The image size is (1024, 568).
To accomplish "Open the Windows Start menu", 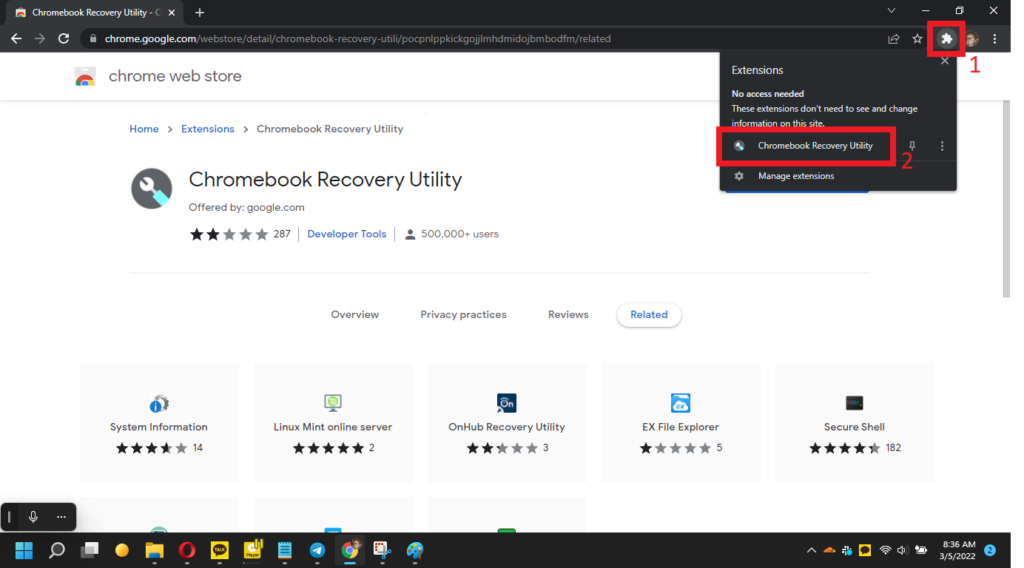I will coord(24,550).
